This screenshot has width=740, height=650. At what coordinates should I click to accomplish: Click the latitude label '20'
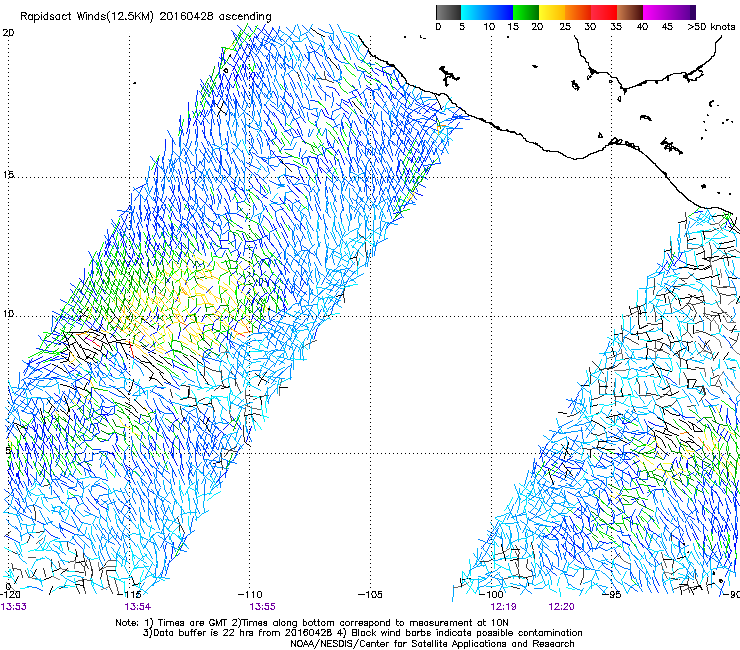point(8,33)
